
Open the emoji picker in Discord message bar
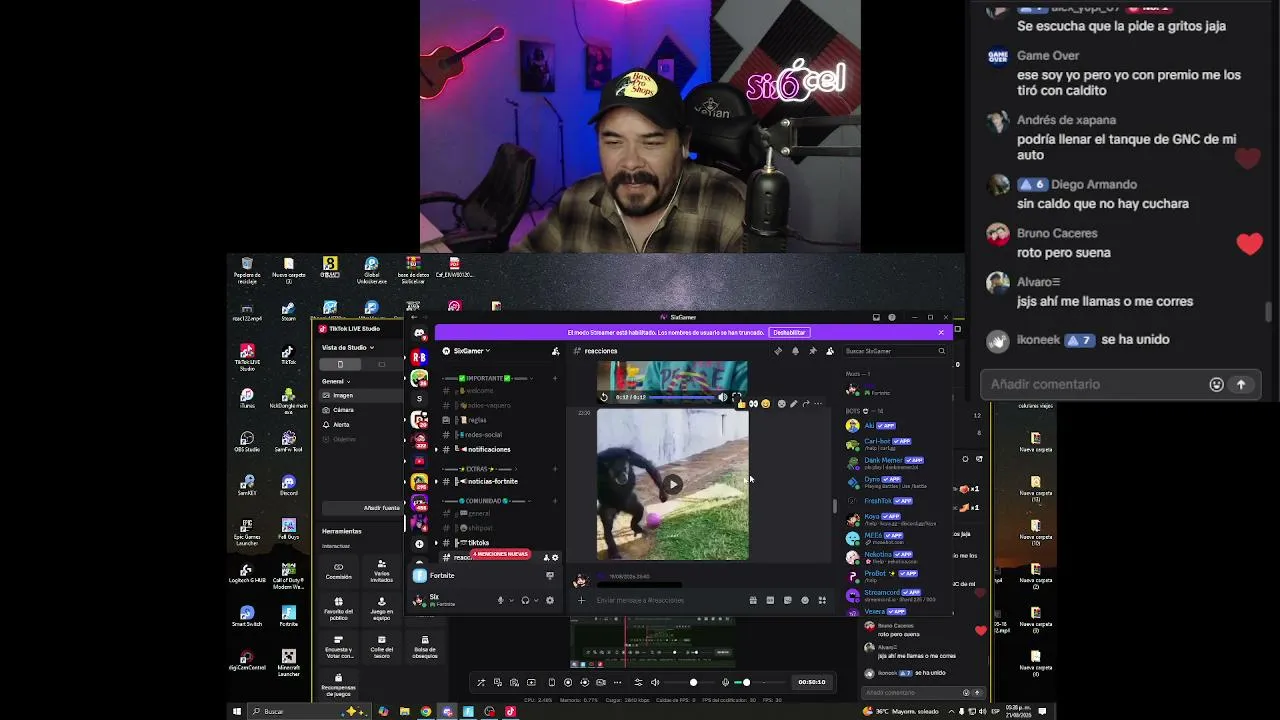[805, 600]
